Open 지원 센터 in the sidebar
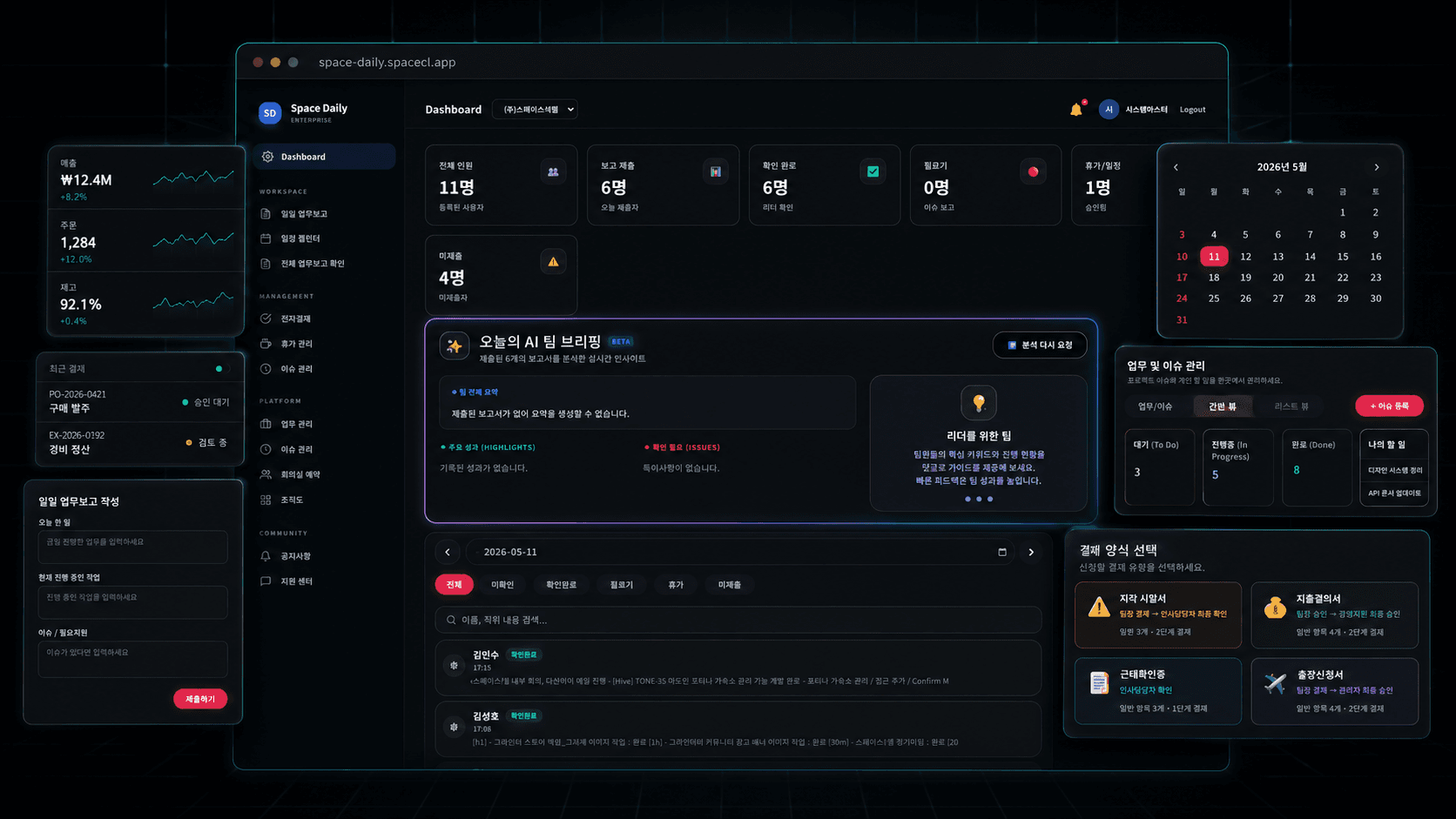 [x=296, y=581]
